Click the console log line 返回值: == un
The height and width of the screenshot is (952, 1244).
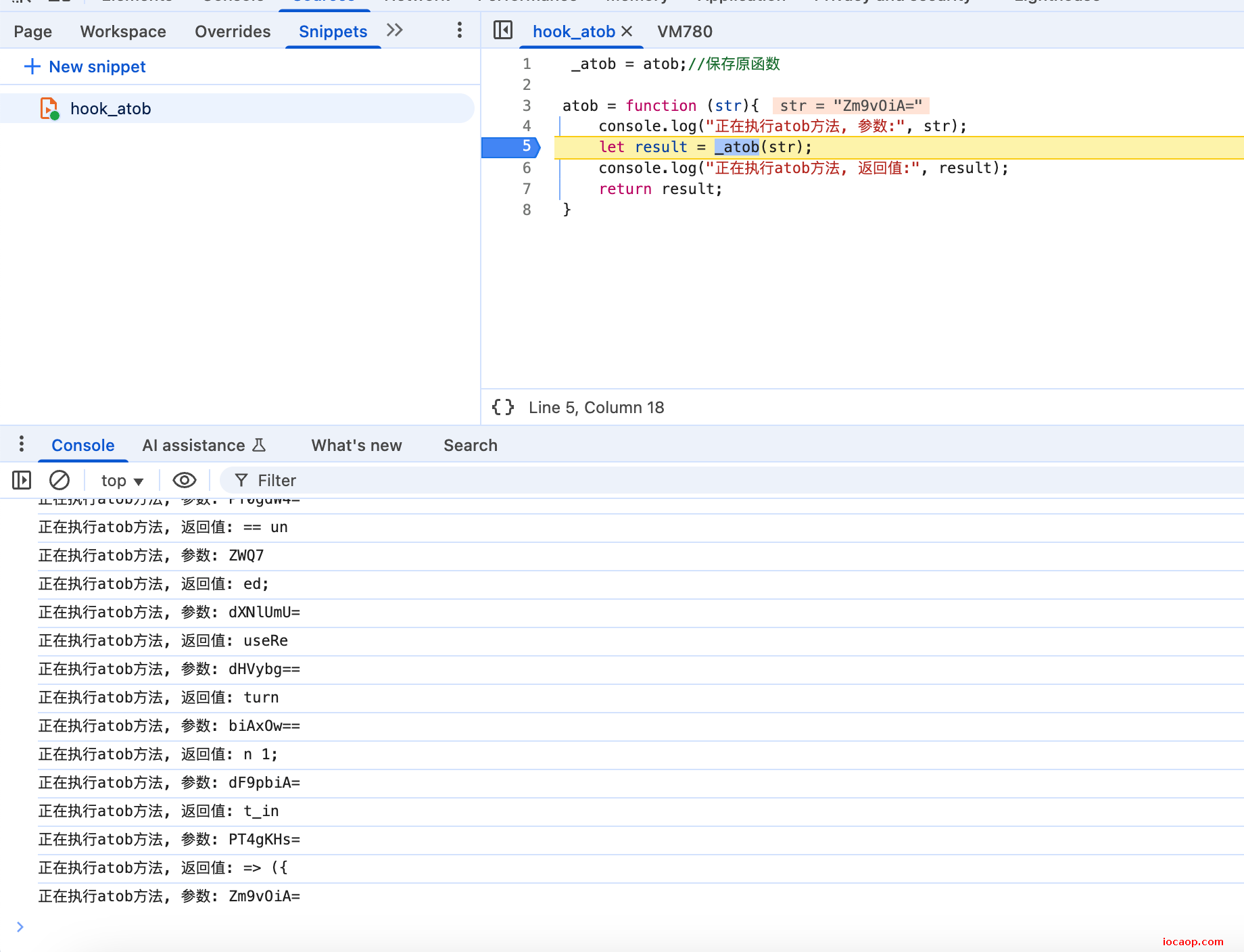[x=641, y=527]
